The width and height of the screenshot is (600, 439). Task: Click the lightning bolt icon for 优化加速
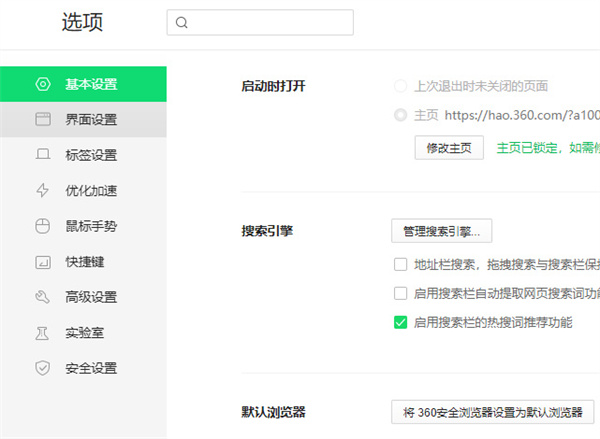pos(42,190)
